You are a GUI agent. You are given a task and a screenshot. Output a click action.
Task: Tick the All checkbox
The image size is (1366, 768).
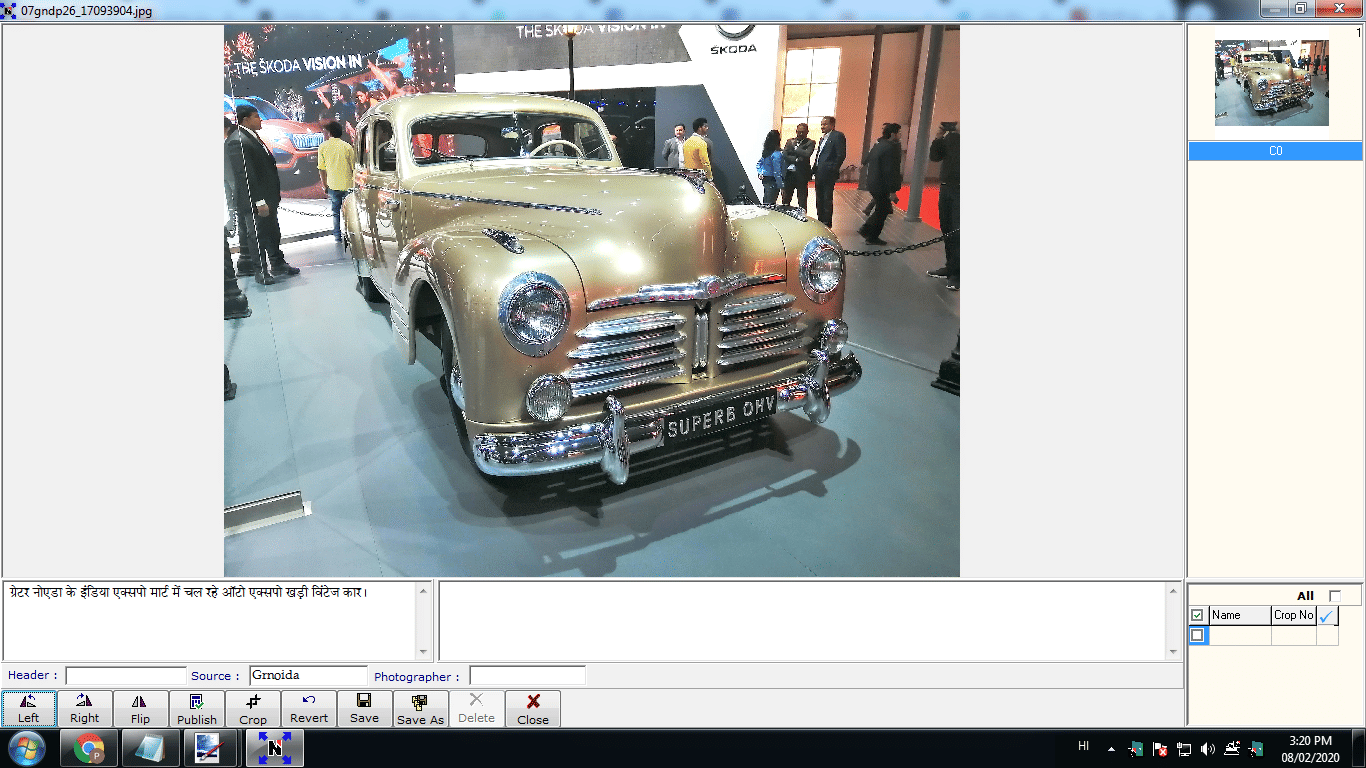pyautogui.click(x=1335, y=596)
